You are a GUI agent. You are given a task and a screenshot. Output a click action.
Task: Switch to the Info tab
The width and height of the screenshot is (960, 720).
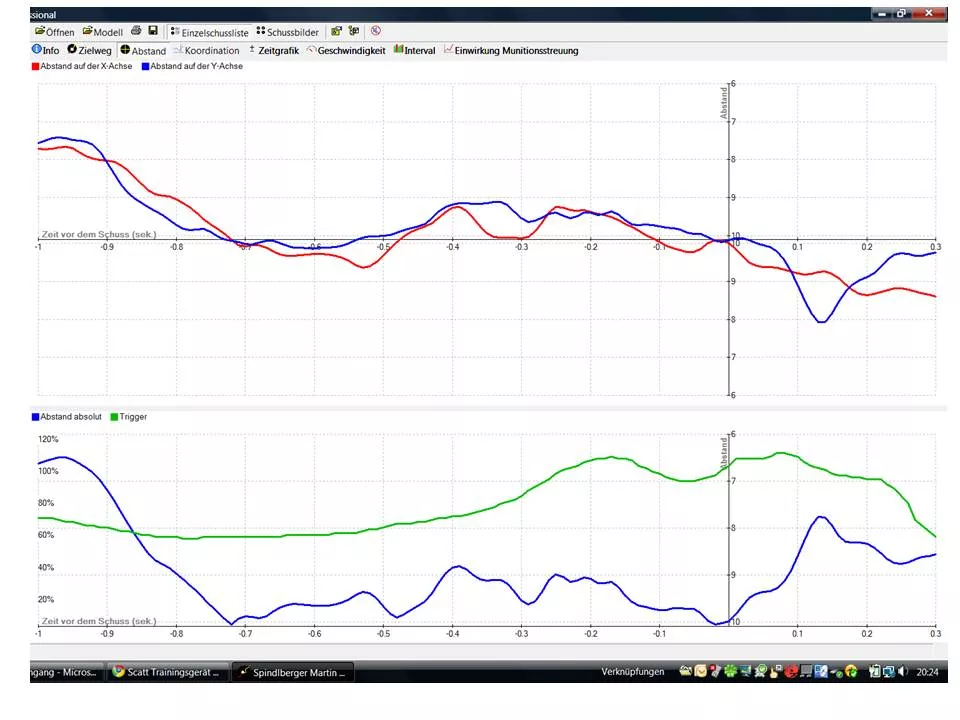pyautogui.click(x=46, y=50)
